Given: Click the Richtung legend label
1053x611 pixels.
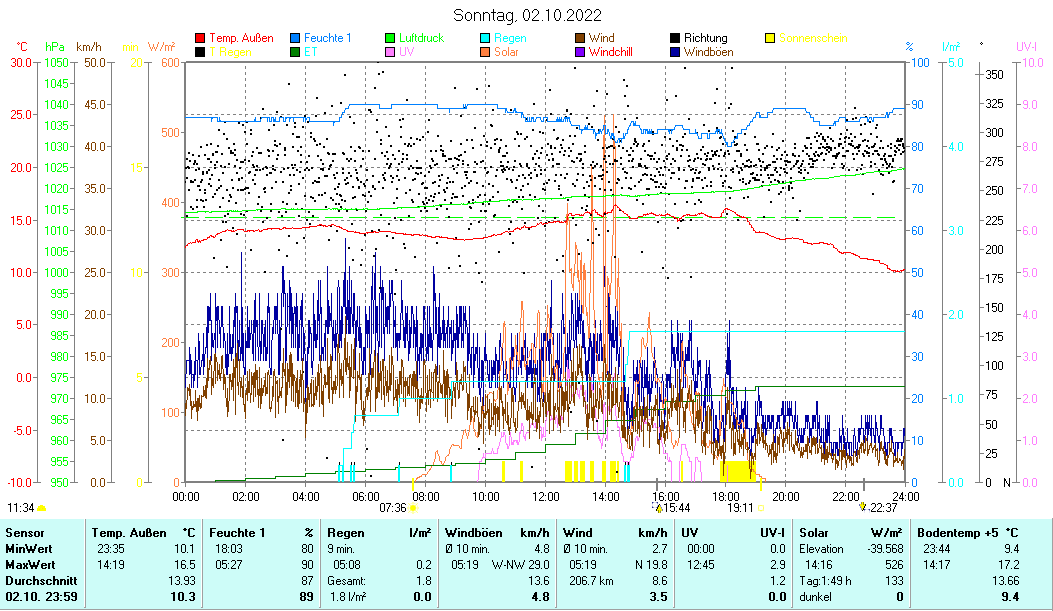Looking at the screenshot, I should 705,38.
